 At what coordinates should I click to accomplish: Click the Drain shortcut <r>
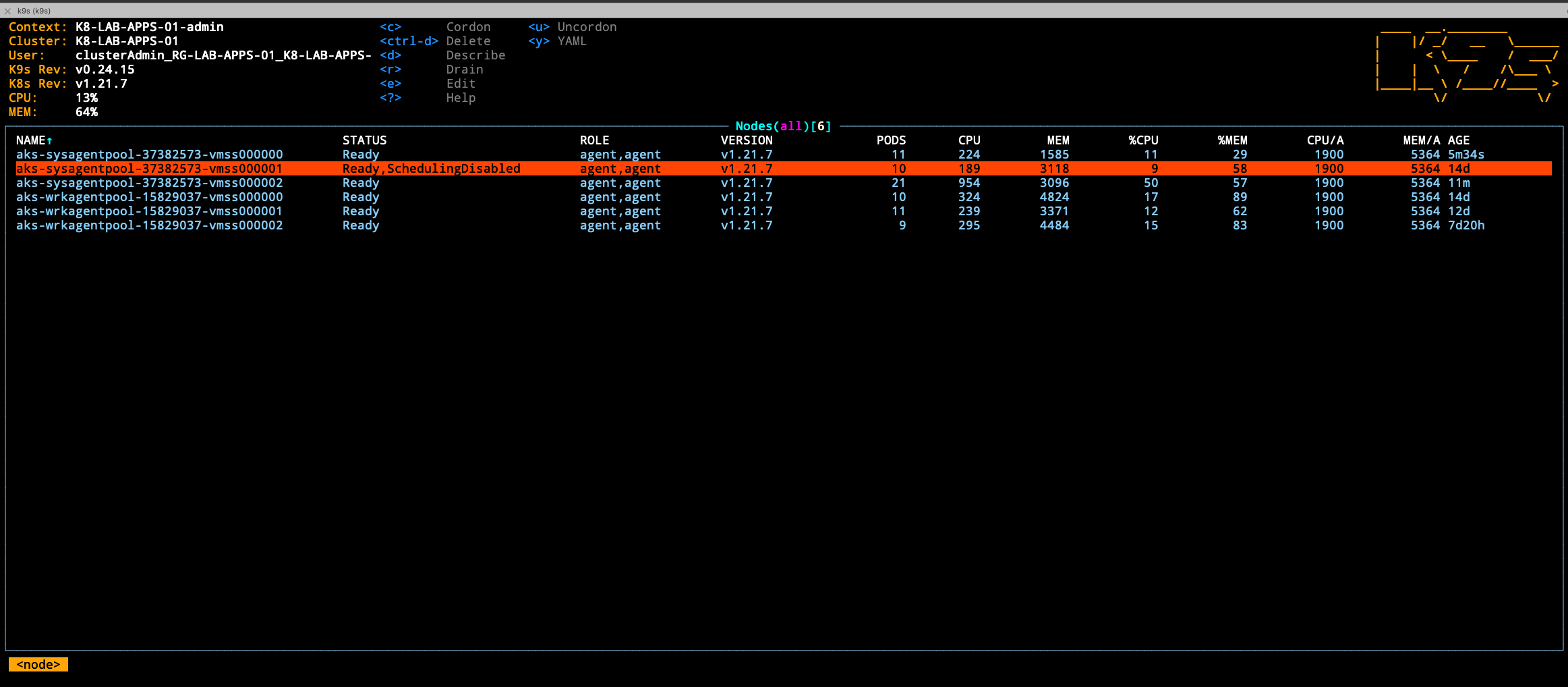pos(390,70)
